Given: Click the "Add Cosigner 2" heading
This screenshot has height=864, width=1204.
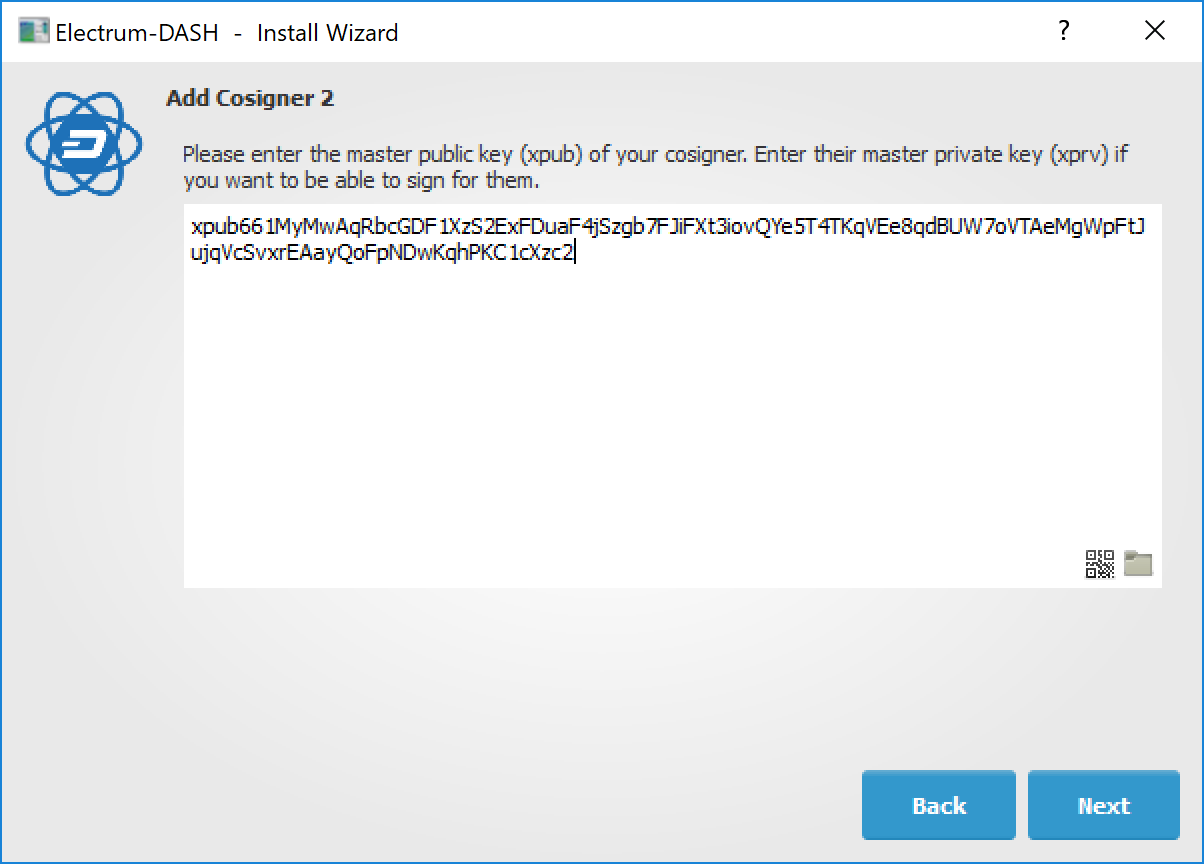Looking at the screenshot, I should 250,98.
